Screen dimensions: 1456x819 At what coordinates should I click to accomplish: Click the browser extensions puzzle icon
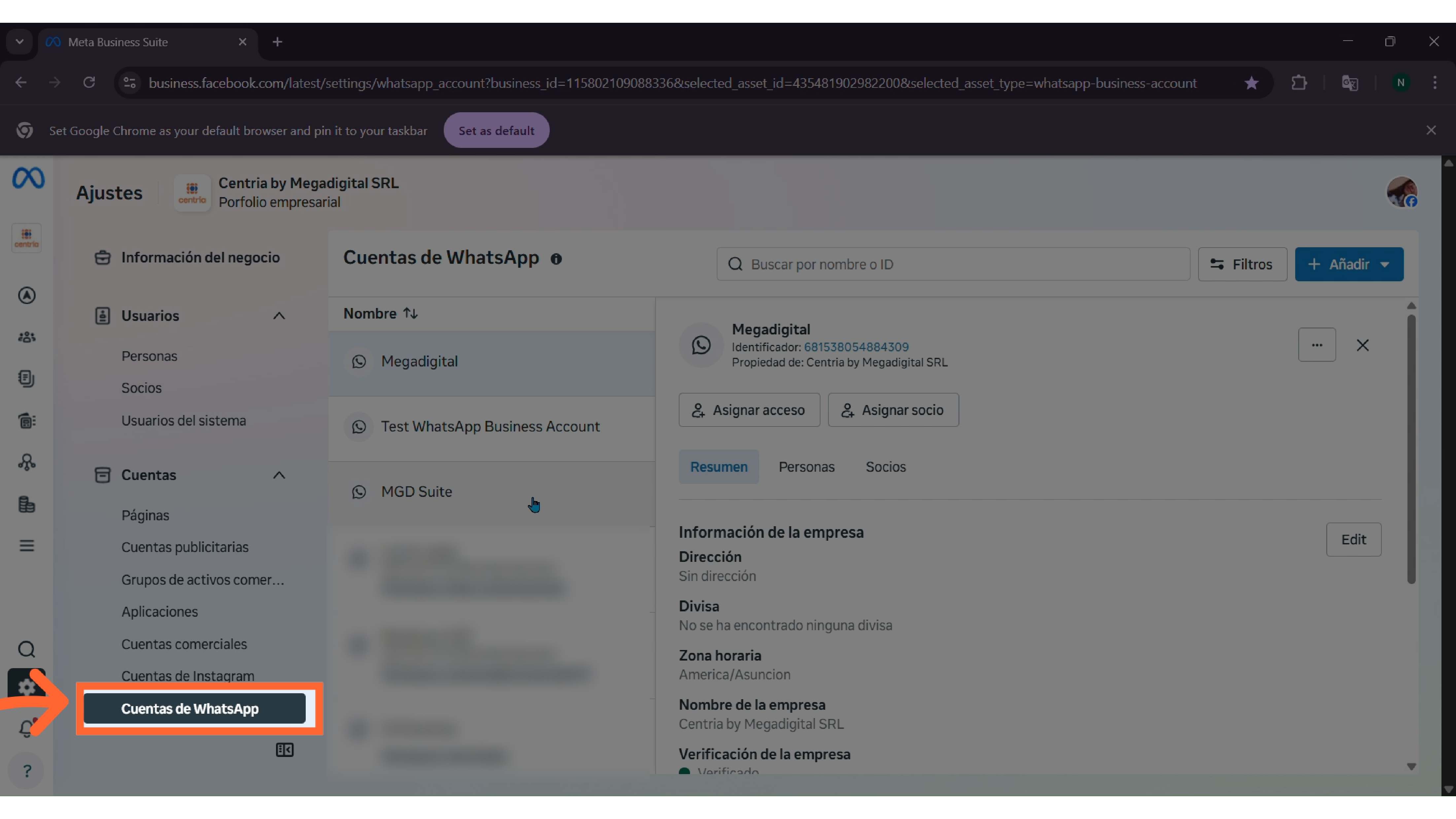1300,83
